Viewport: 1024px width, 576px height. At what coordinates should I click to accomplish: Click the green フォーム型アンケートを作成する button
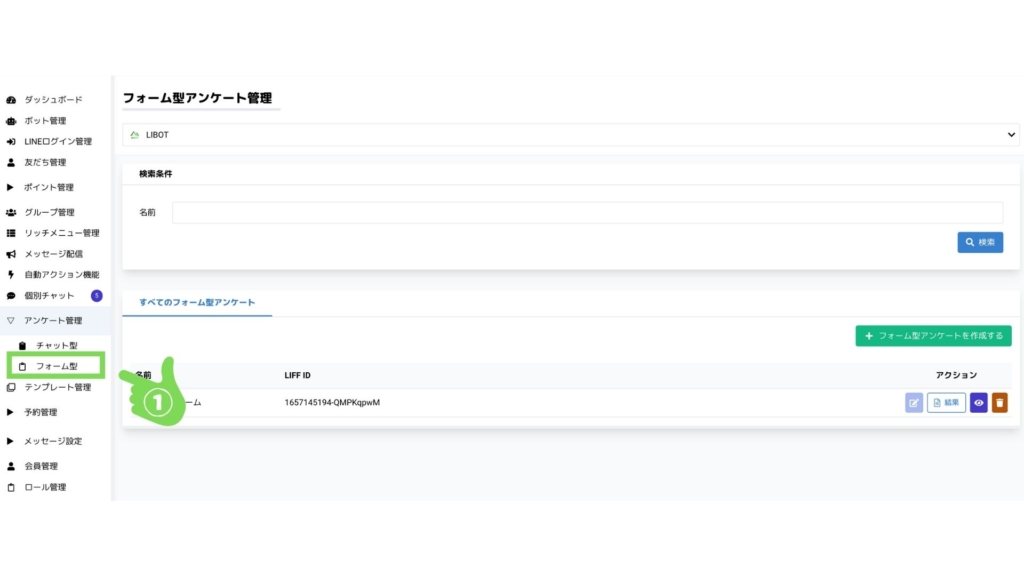tap(933, 336)
